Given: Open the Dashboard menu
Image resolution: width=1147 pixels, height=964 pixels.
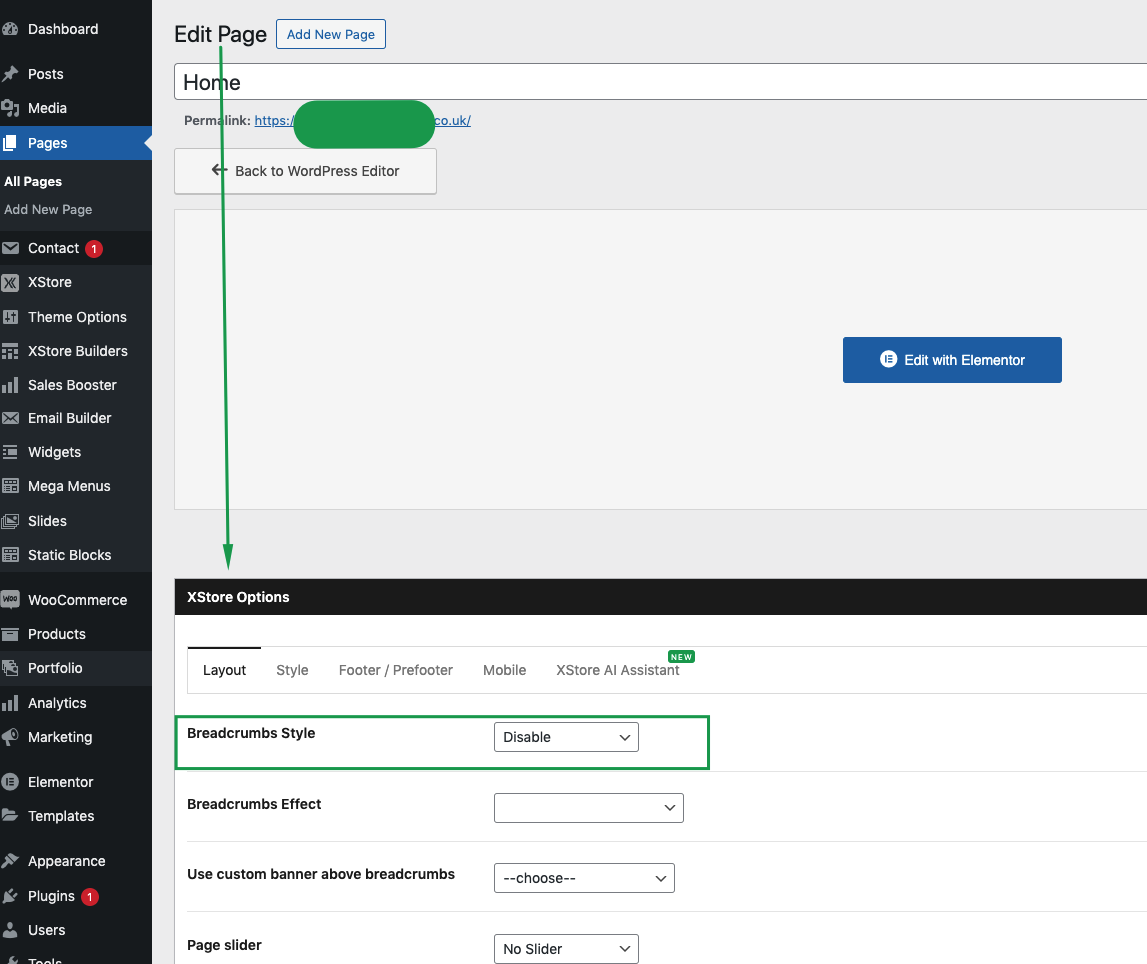Looking at the screenshot, I should coord(63,29).
